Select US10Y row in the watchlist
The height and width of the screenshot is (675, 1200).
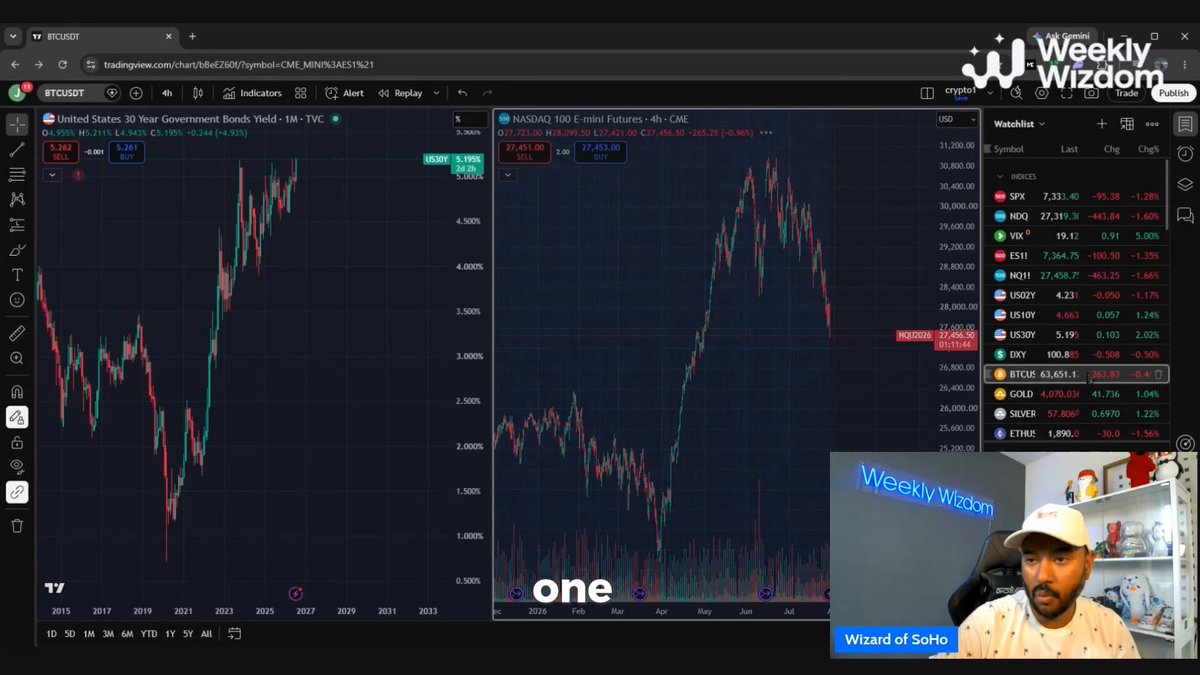(1076, 315)
